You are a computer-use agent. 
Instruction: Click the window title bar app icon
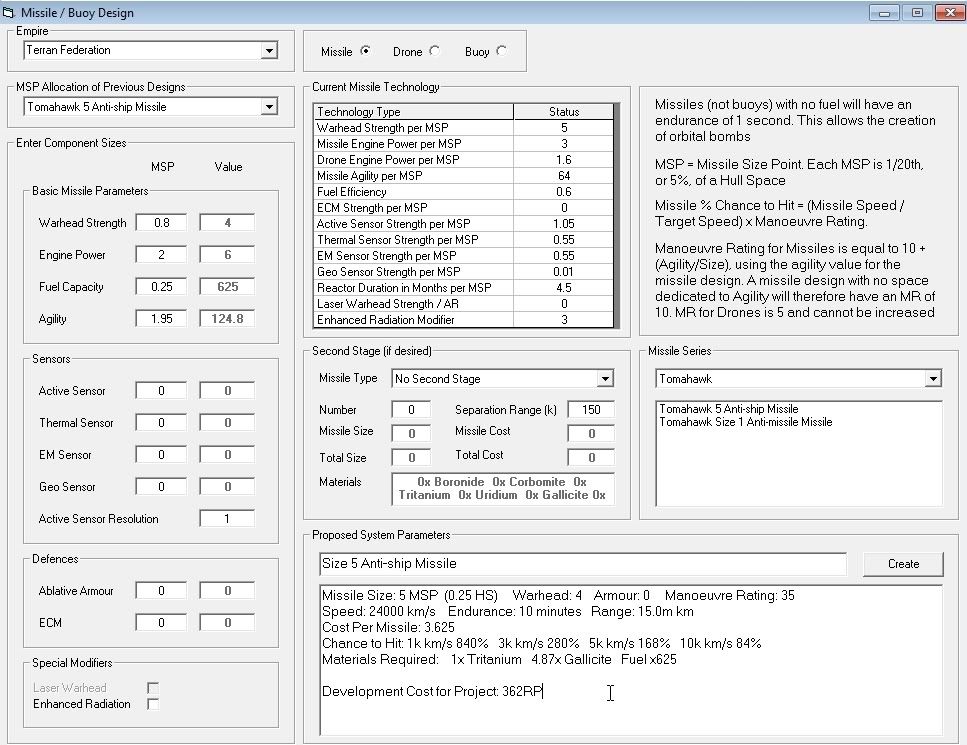tap(9, 12)
